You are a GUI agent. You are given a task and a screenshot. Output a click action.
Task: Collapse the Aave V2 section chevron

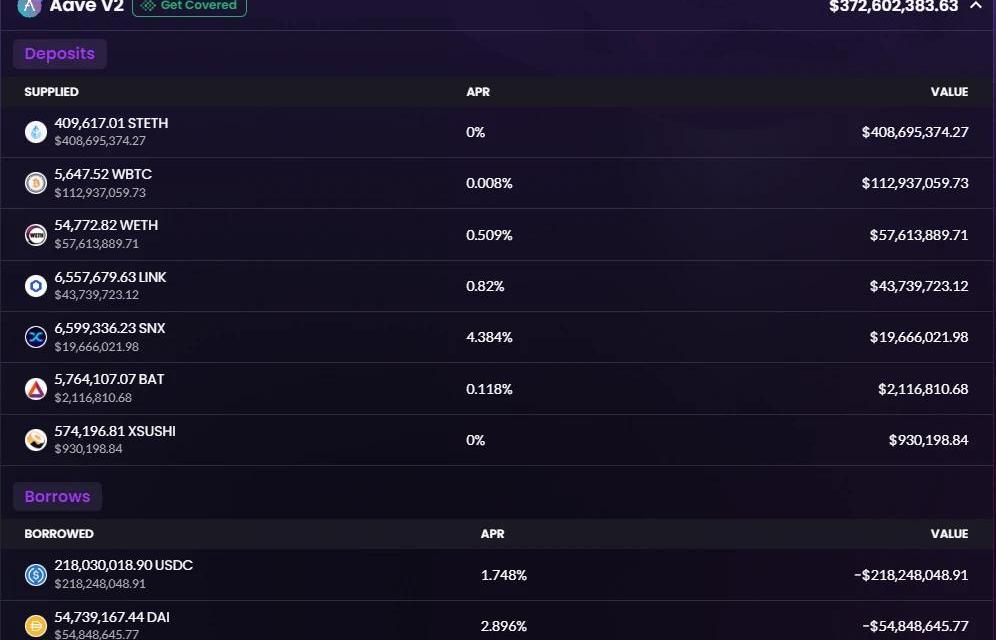point(976,6)
